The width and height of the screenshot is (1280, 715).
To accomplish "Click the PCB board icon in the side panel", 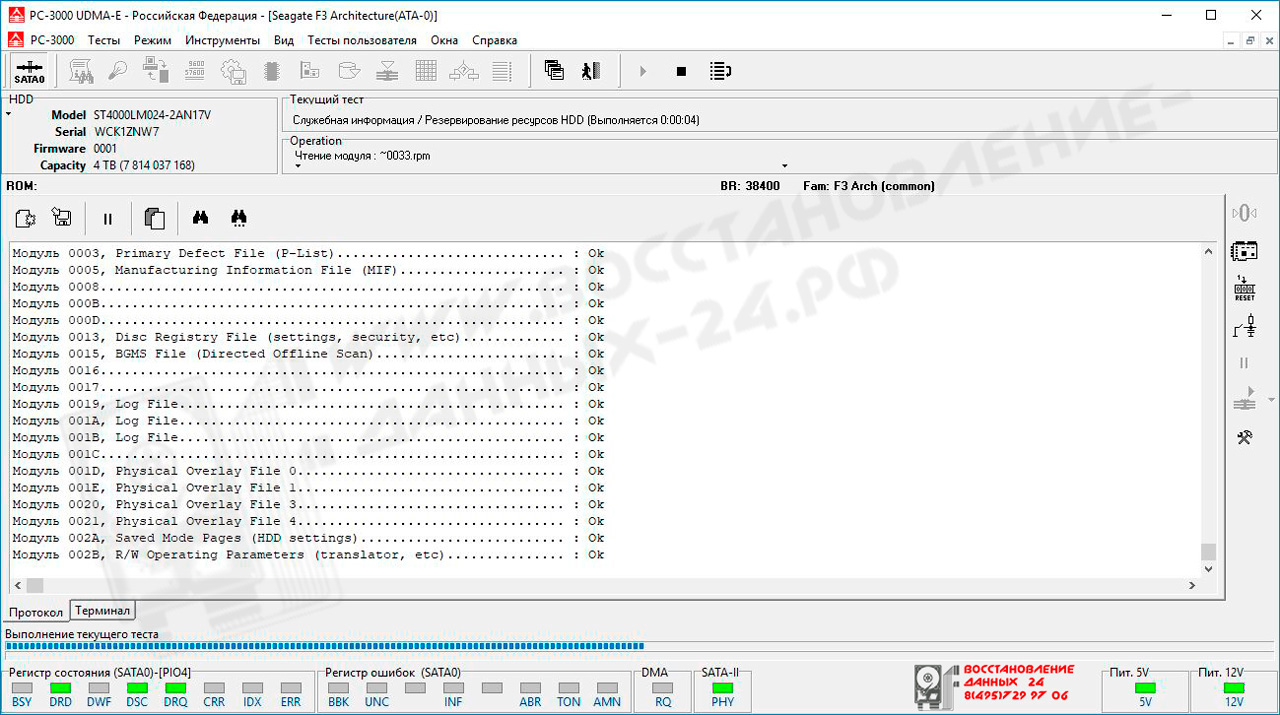I will click(1244, 250).
